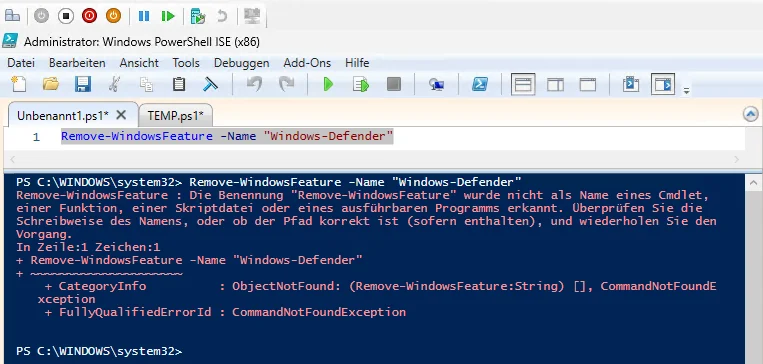Save the script with floppy disk icon

pos(83,84)
